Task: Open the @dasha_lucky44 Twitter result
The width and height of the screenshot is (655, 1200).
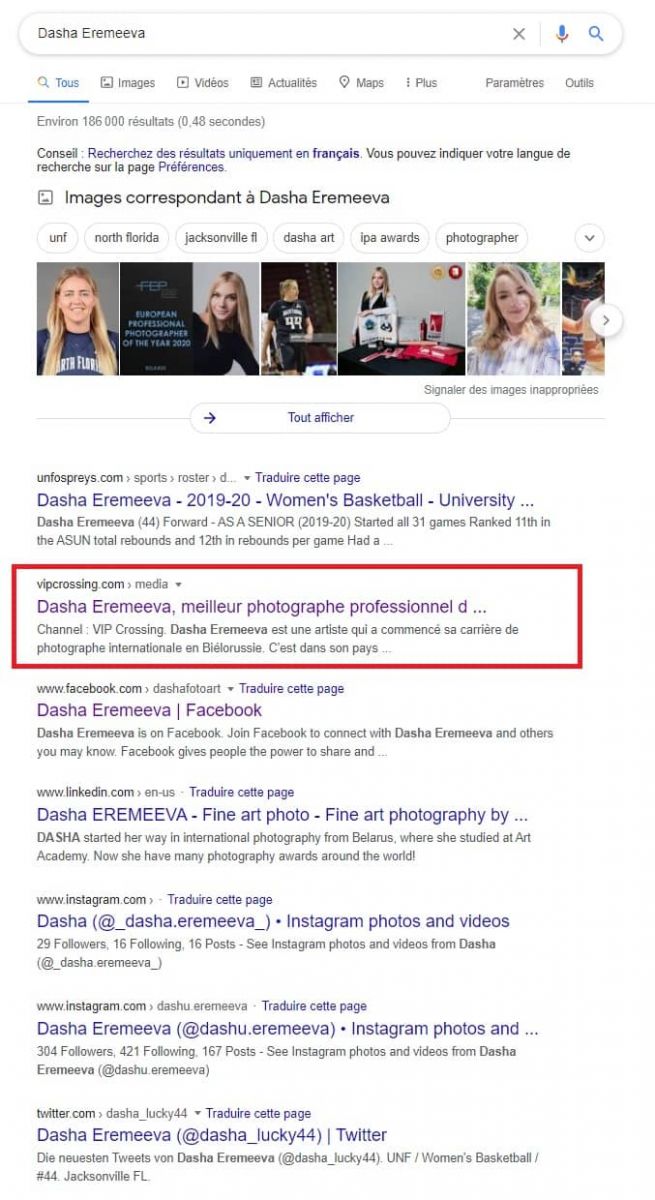Action: (212, 1135)
